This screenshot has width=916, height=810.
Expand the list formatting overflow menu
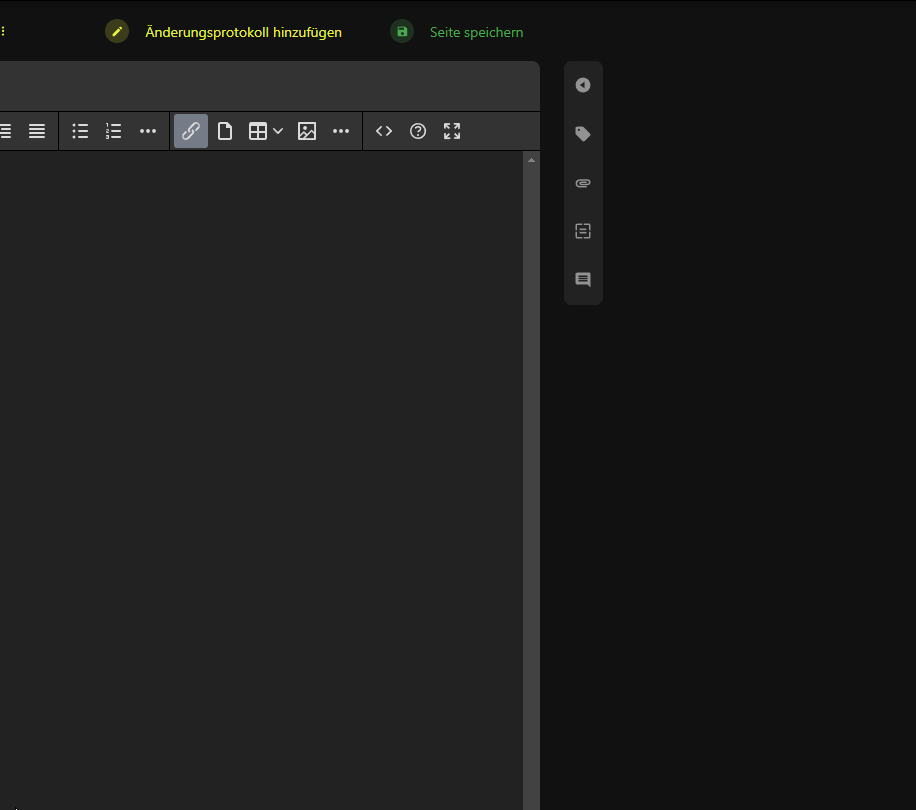click(x=148, y=131)
